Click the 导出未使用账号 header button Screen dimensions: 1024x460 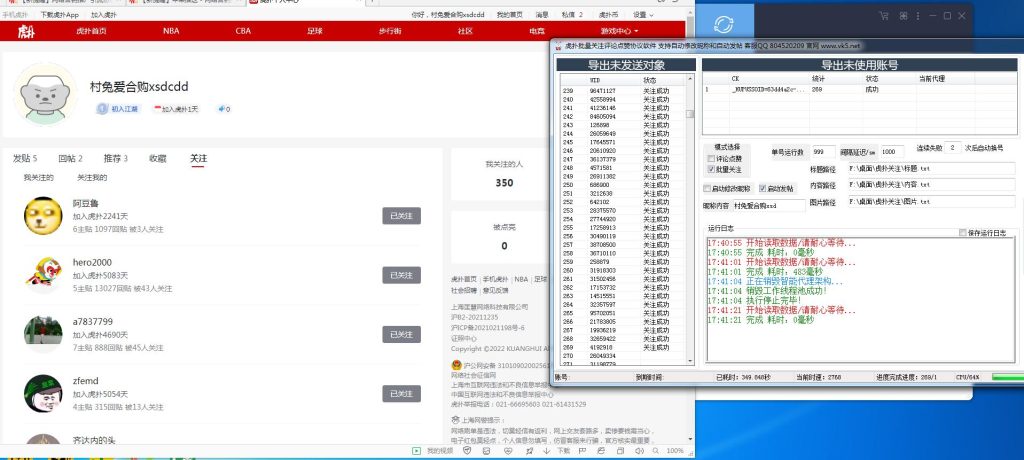tap(859, 65)
